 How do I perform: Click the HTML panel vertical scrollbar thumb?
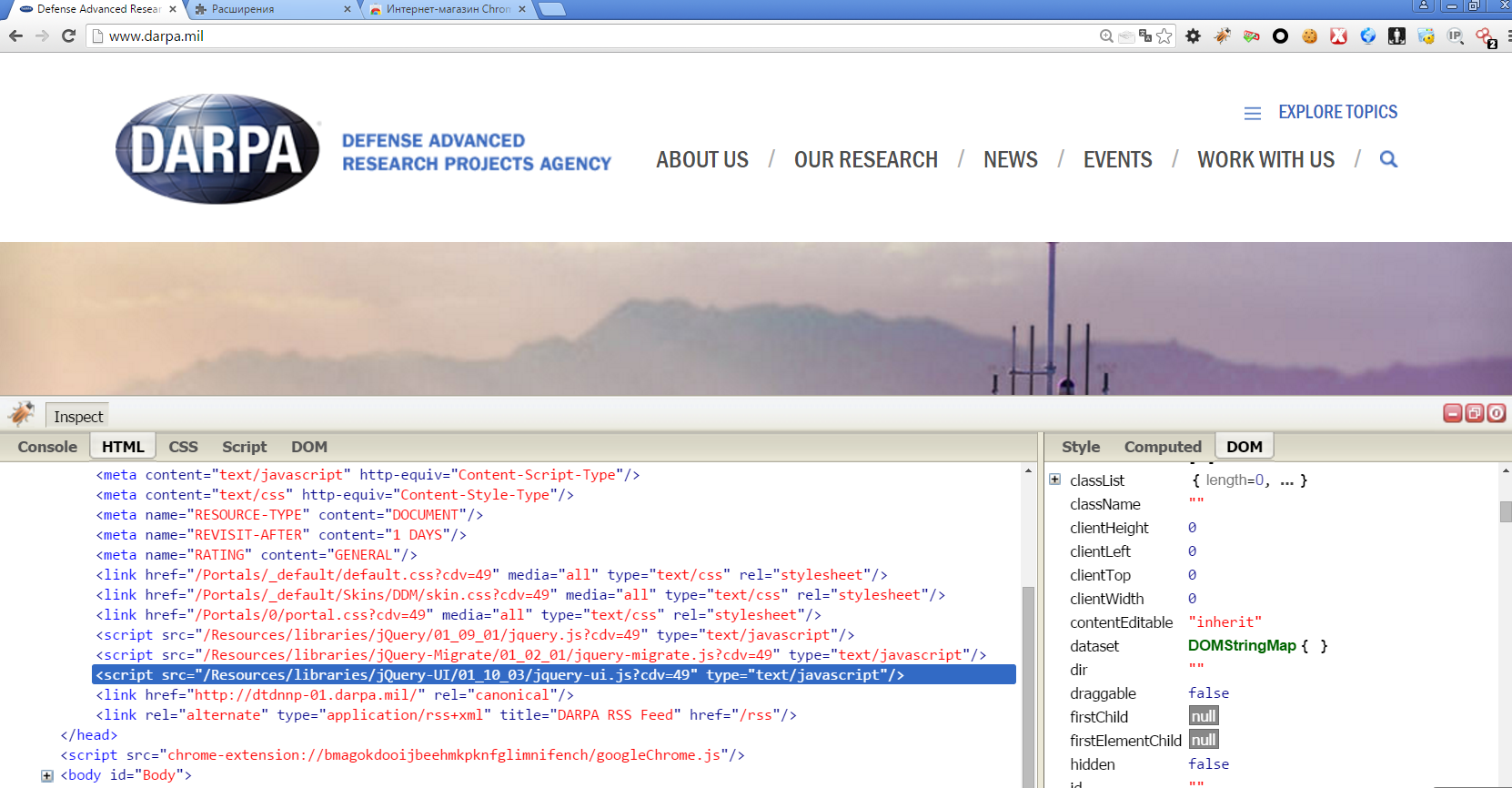[1029, 687]
